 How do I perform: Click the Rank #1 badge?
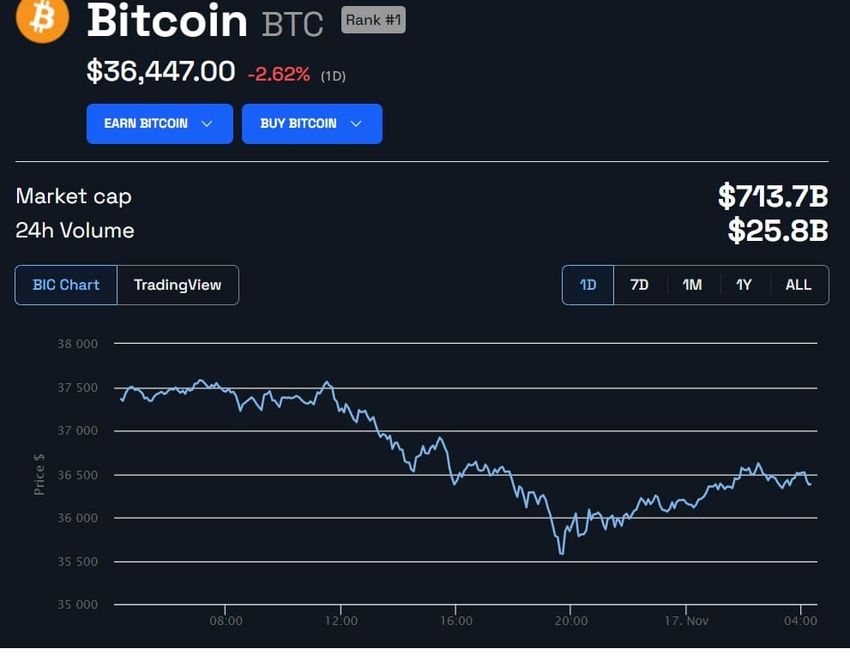372,19
